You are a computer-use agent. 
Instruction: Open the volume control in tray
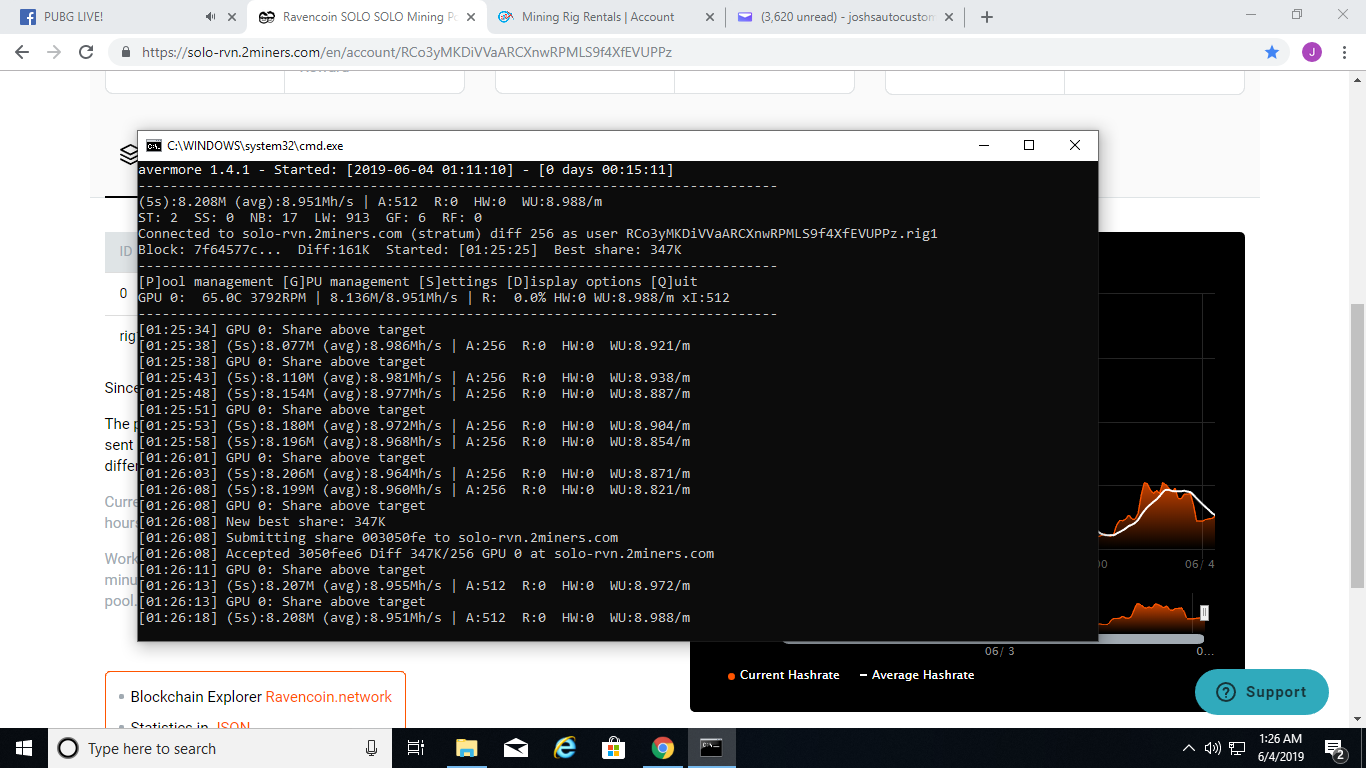click(x=1213, y=748)
